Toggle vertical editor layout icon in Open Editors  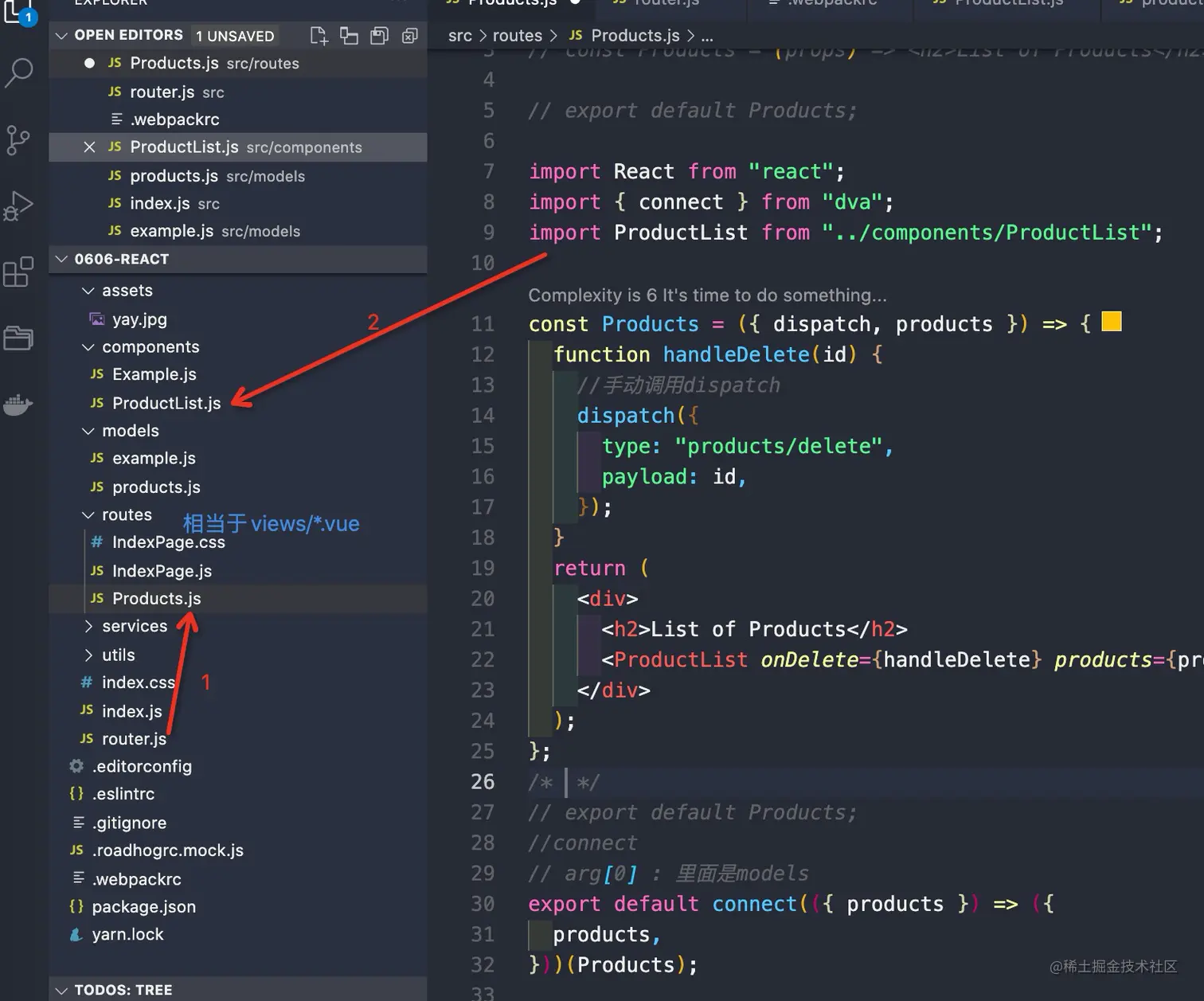click(349, 36)
